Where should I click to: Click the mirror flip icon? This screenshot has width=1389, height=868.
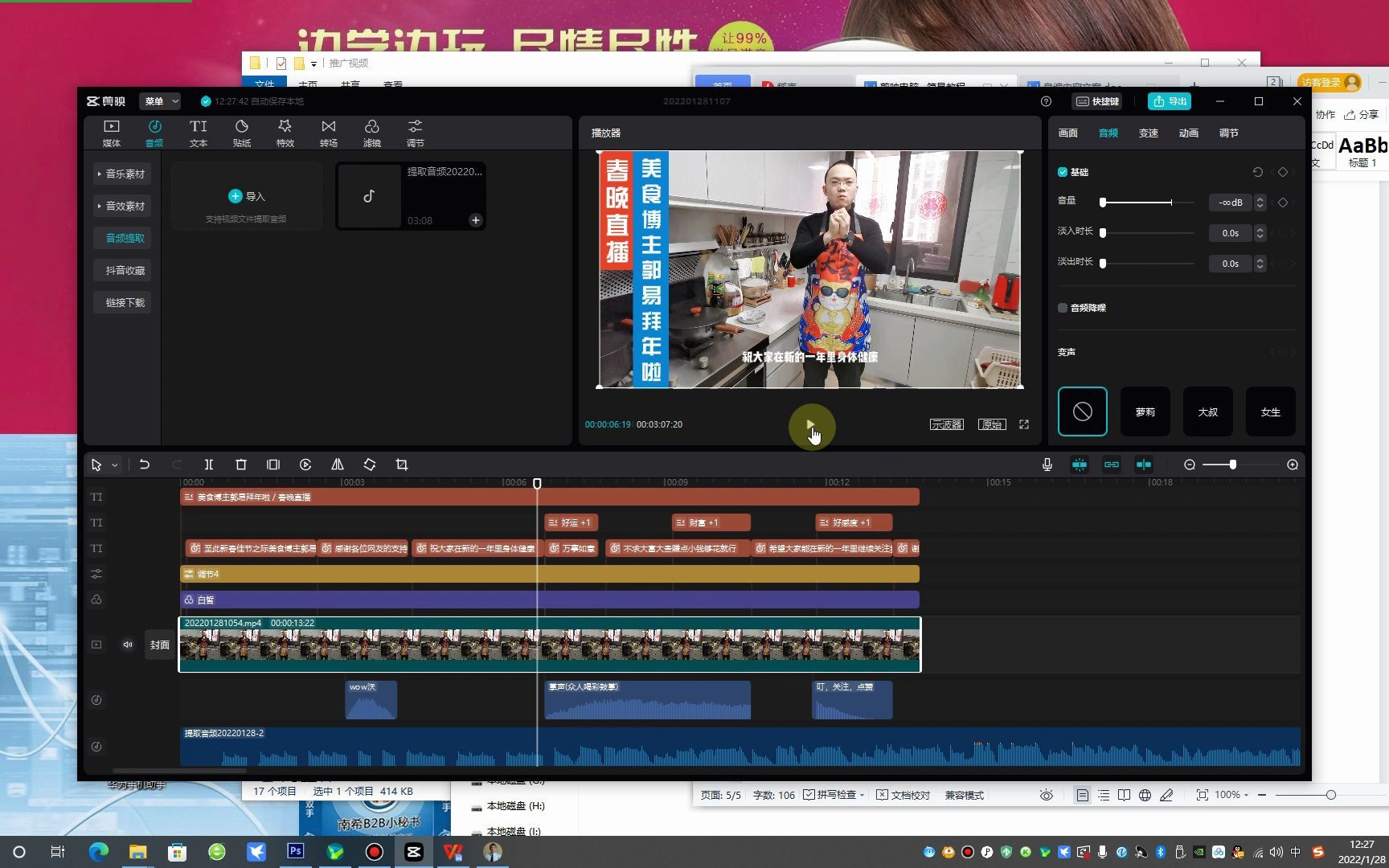coord(338,465)
